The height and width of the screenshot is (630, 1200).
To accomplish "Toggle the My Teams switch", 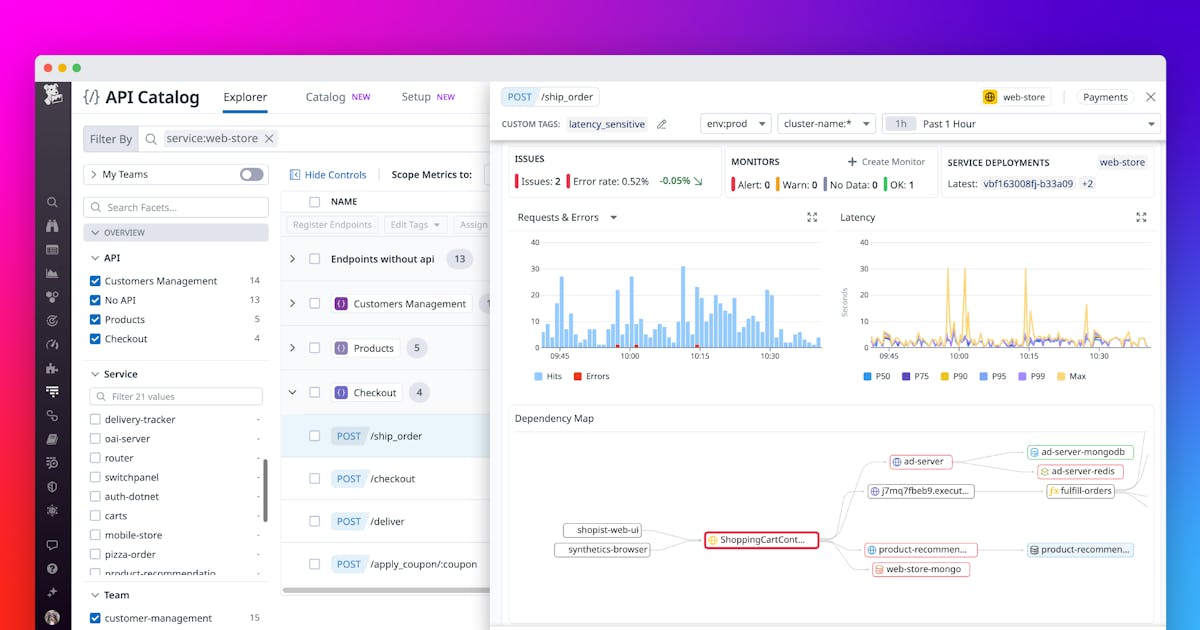I will tap(250, 174).
